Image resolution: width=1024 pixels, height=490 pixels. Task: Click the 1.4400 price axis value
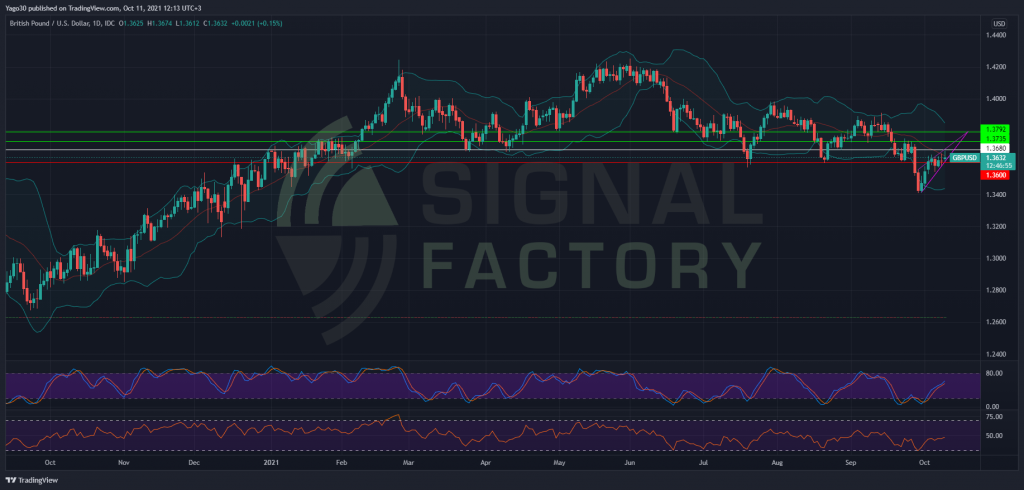pos(996,35)
